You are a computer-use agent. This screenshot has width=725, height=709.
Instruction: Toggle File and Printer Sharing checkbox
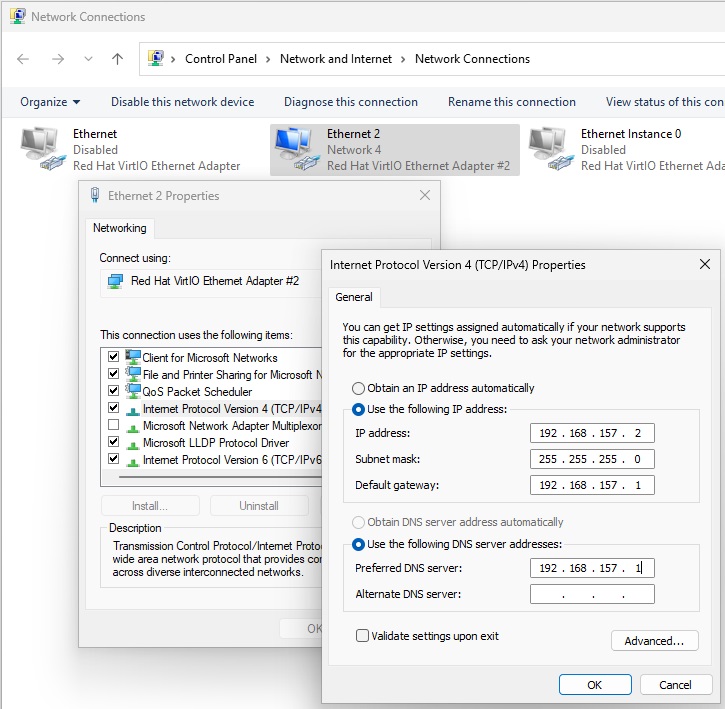(x=113, y=374)
